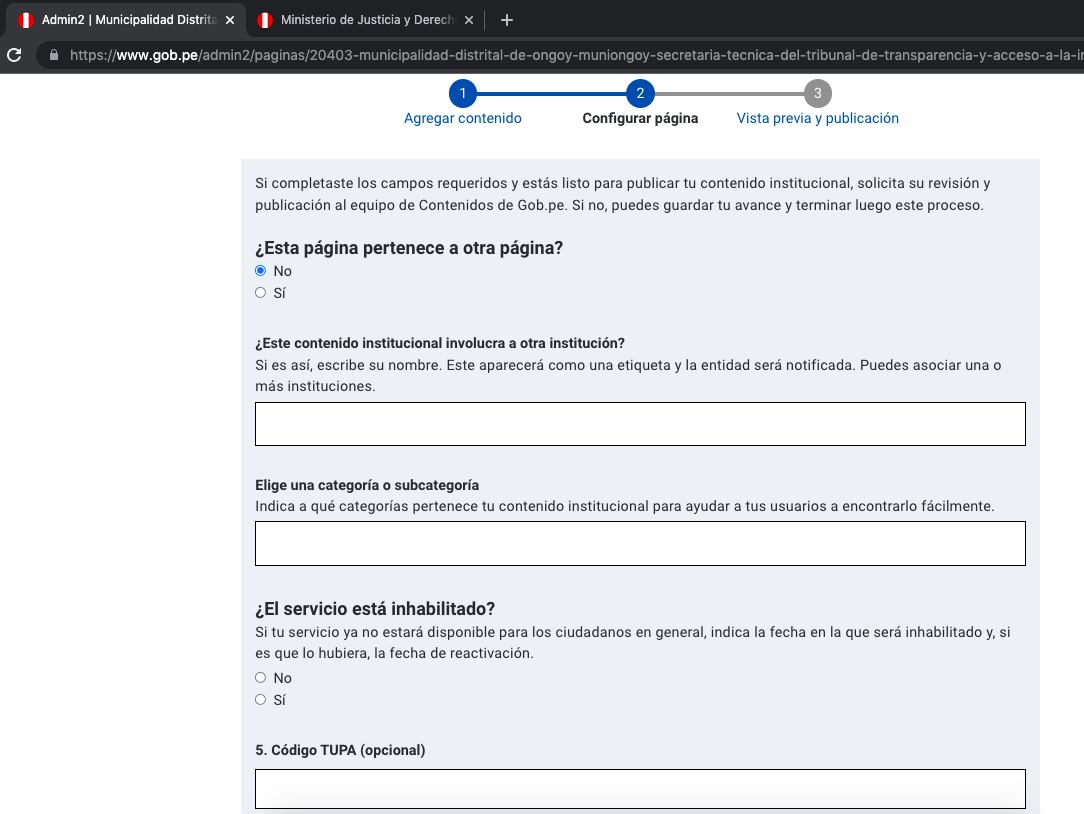The height and width of the screenshot is (814, 1084).
Task: Open Vista previa y publicación link
Action: click(x=818, y=118)
